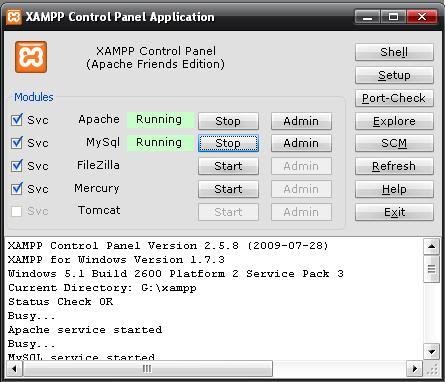
Task: Refresh the module status
Action: tap(394, 166)
